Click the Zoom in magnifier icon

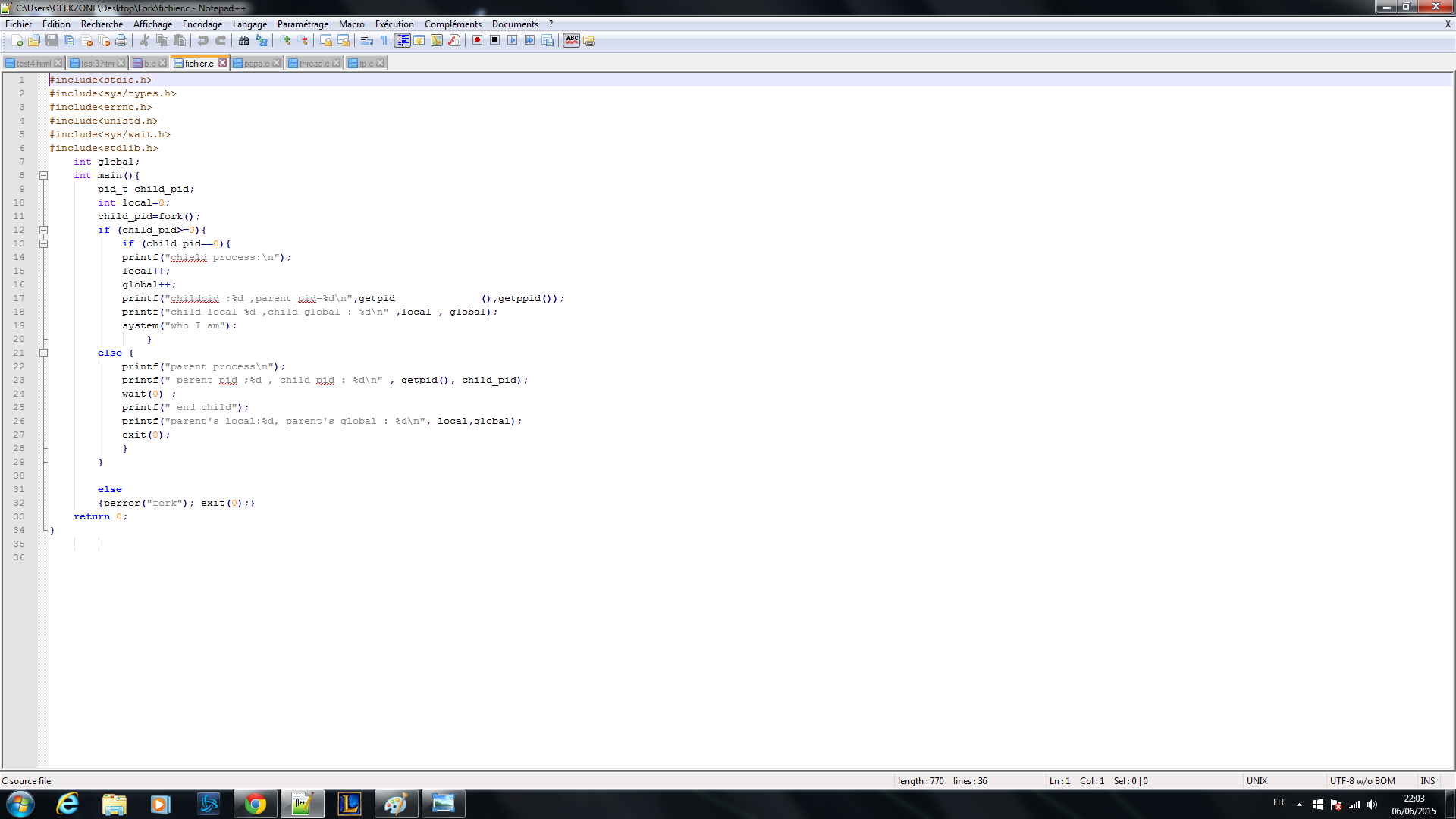285,41
